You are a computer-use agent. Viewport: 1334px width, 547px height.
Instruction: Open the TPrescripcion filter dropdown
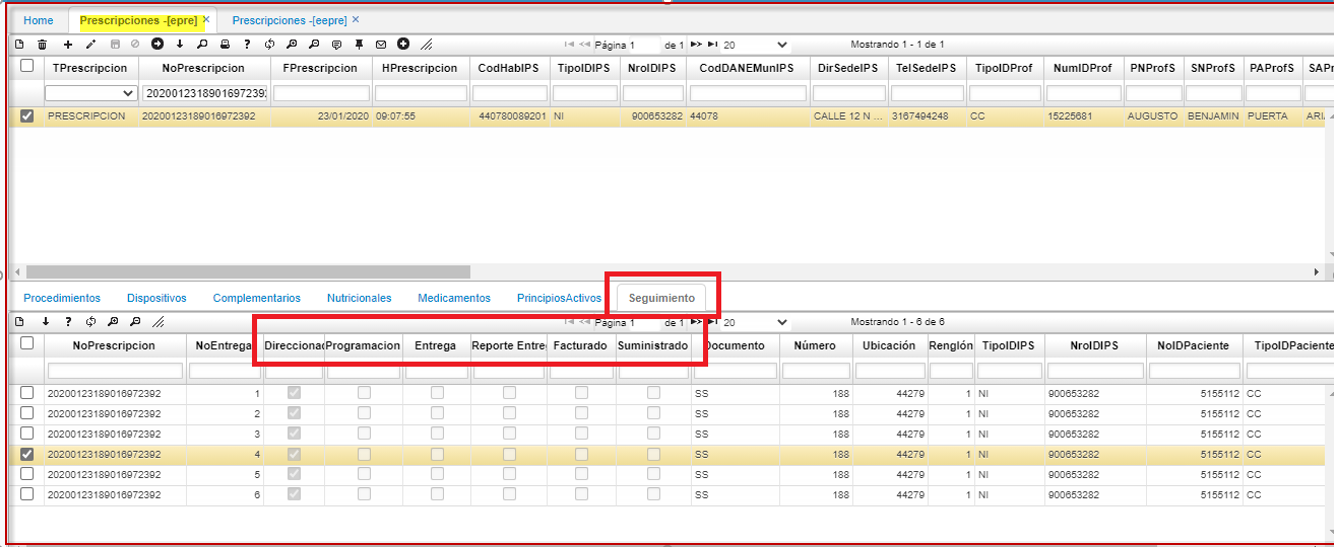[x=91, y=93]
